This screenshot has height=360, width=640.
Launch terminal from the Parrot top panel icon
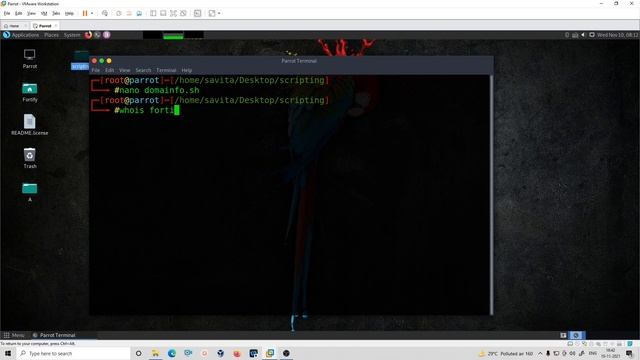[98, 35]
